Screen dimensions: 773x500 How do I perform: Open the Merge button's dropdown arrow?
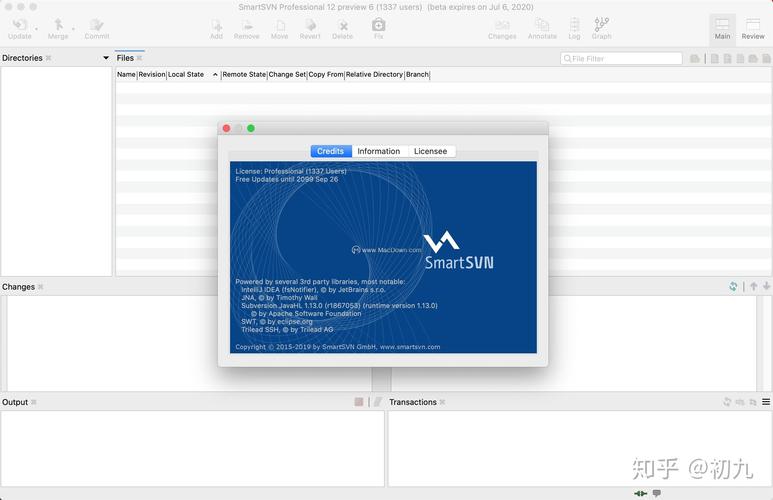point(73,29)
